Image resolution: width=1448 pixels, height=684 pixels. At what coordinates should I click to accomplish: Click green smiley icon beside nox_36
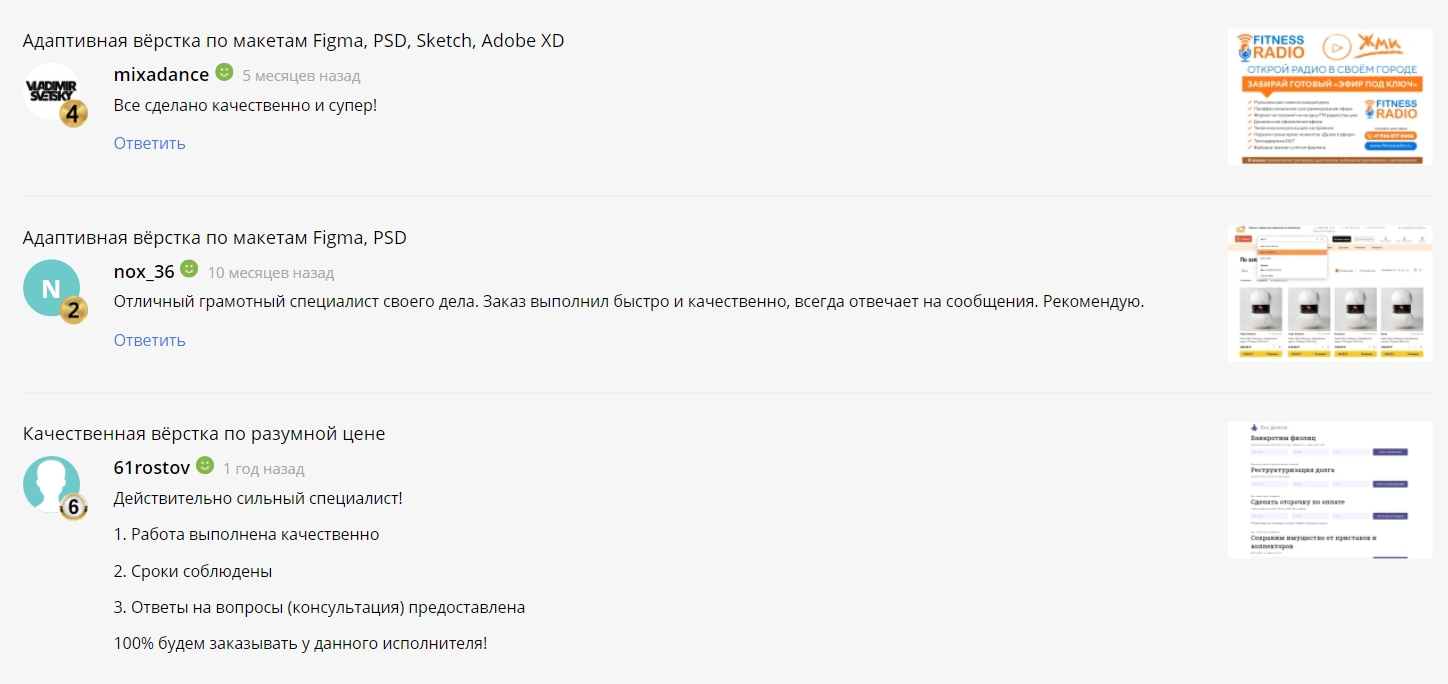point(190,270)
